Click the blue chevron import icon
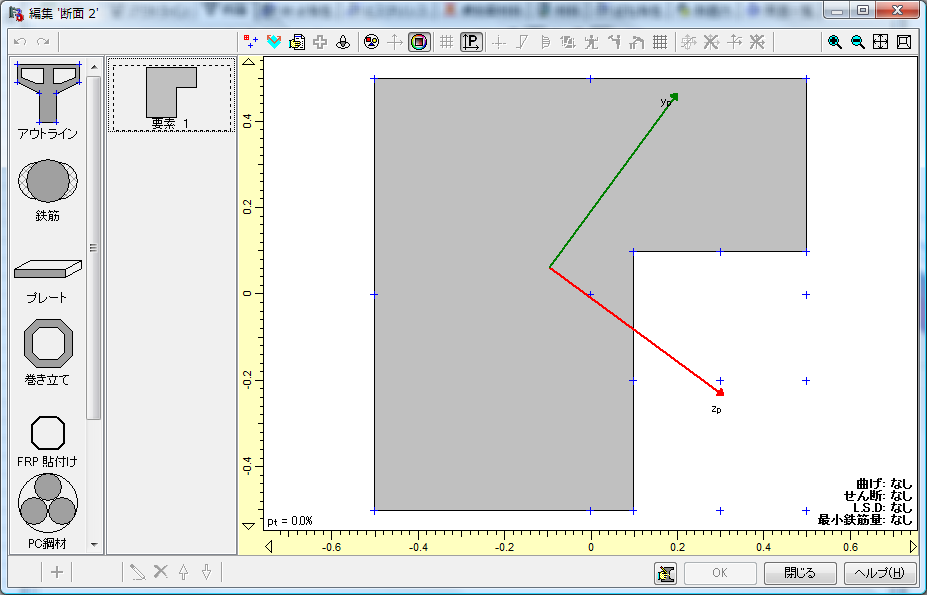927x595 pixels. 274,42
